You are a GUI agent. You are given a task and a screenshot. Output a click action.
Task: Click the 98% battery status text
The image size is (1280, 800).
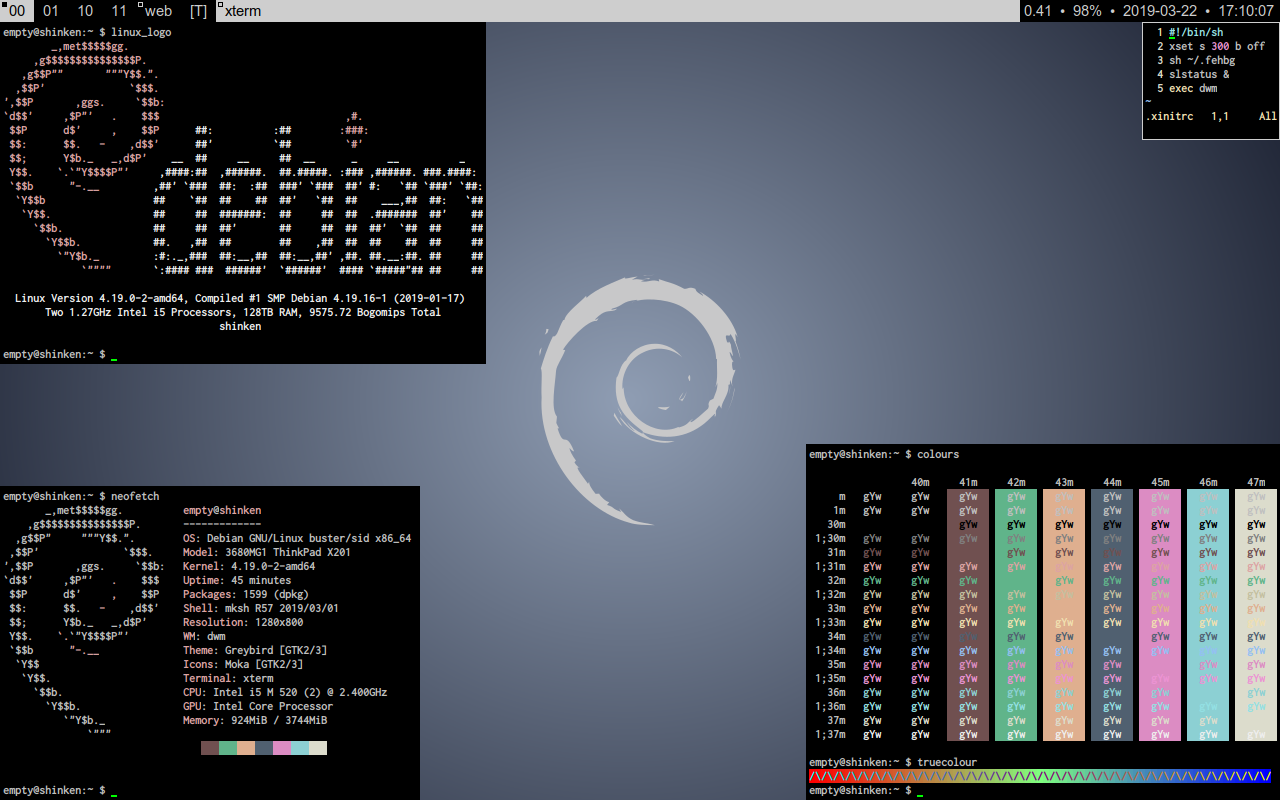(x=1087, y=11)
